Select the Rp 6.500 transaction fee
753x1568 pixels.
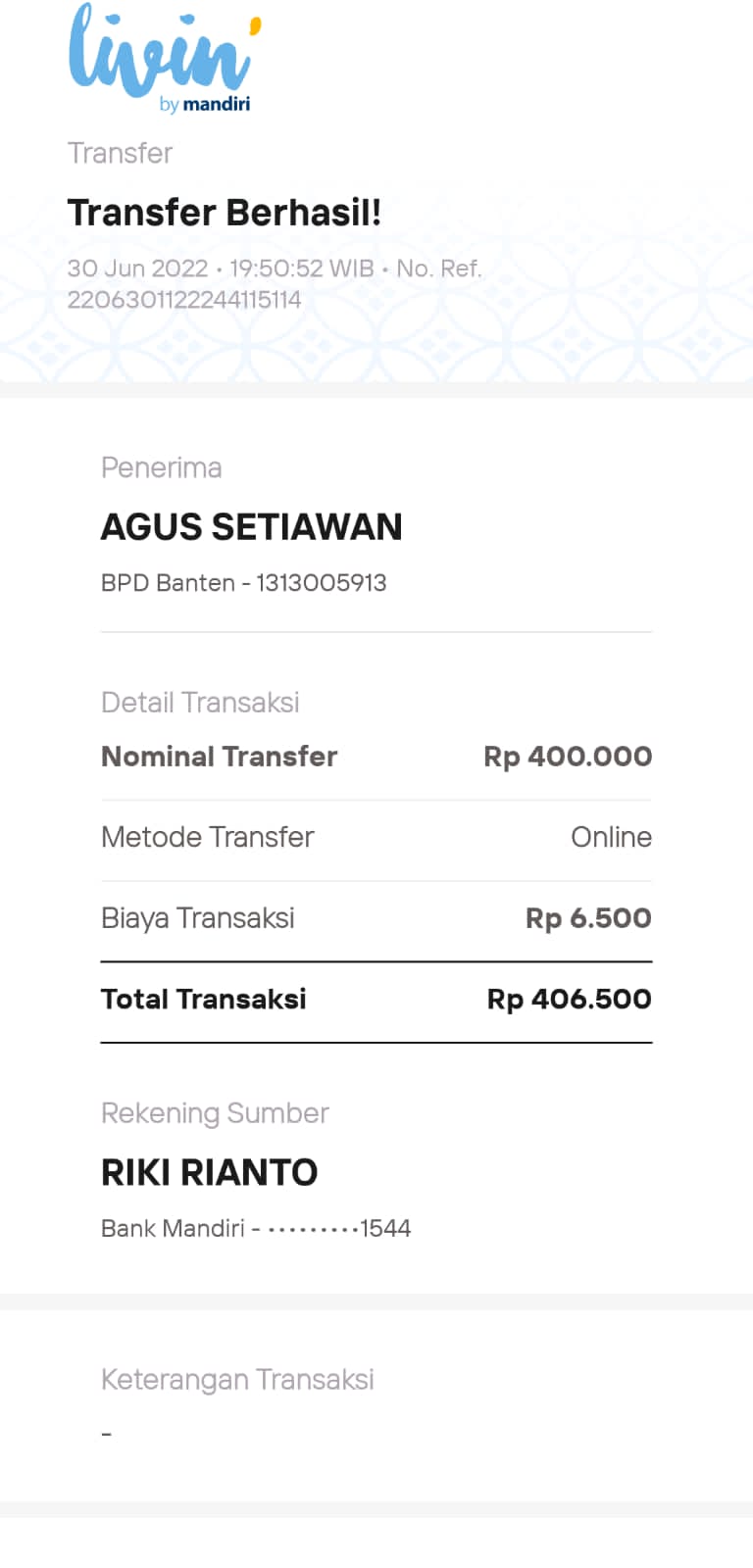click(588, 918)
